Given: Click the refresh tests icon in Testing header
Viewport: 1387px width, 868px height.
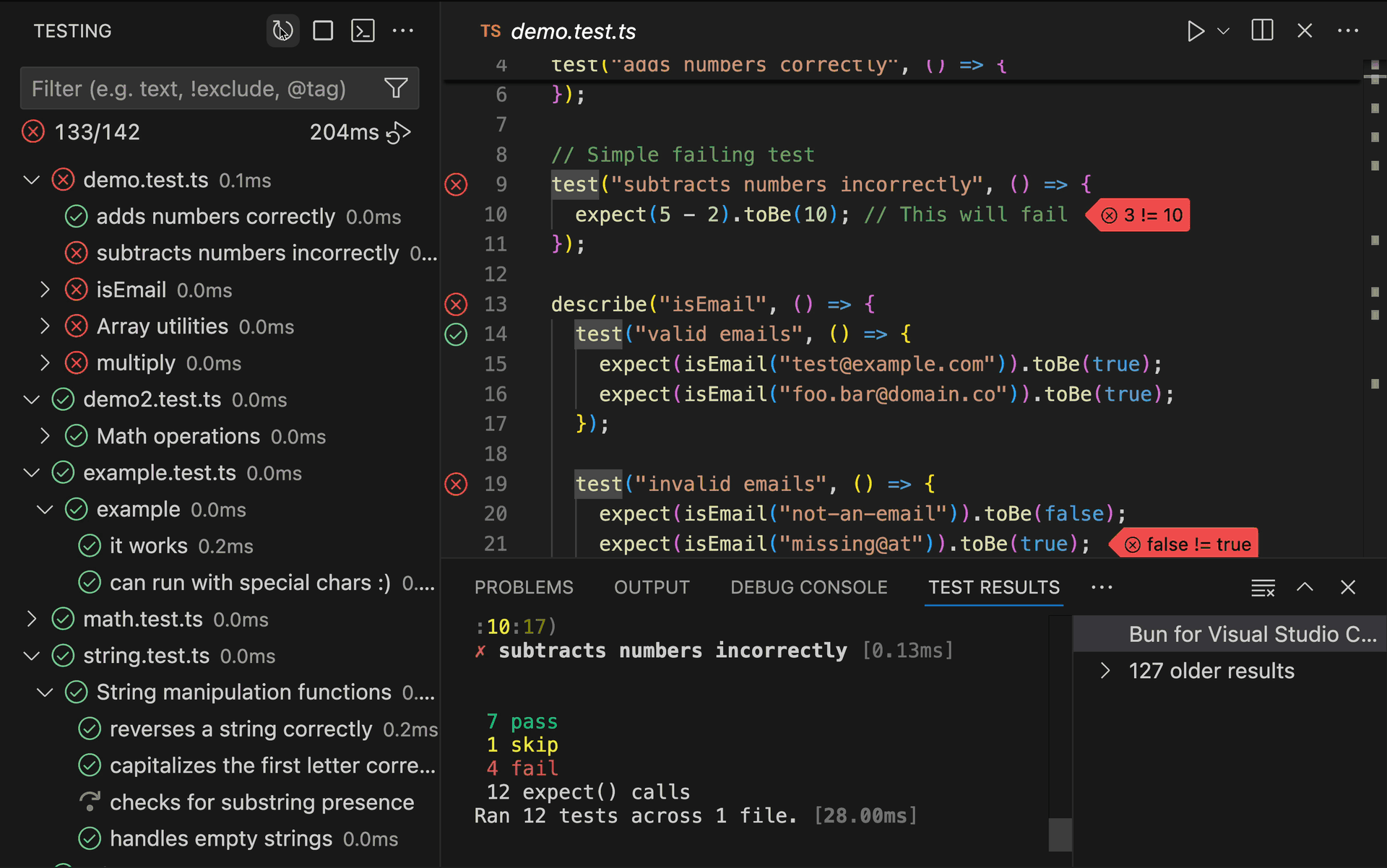Looking at the screenshot, I should pyautogui.click(x=282, y=31).
